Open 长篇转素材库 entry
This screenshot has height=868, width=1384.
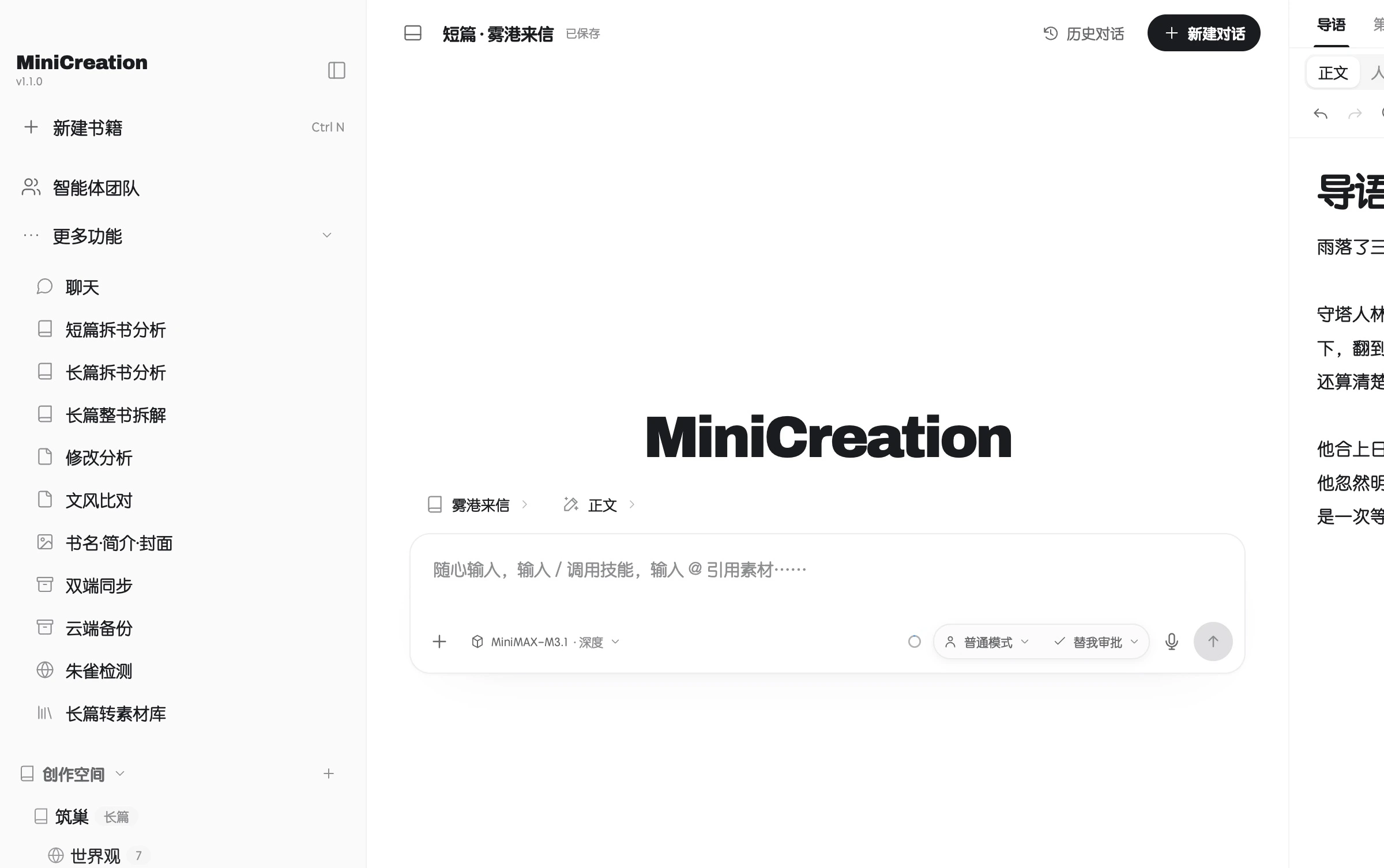115,713
